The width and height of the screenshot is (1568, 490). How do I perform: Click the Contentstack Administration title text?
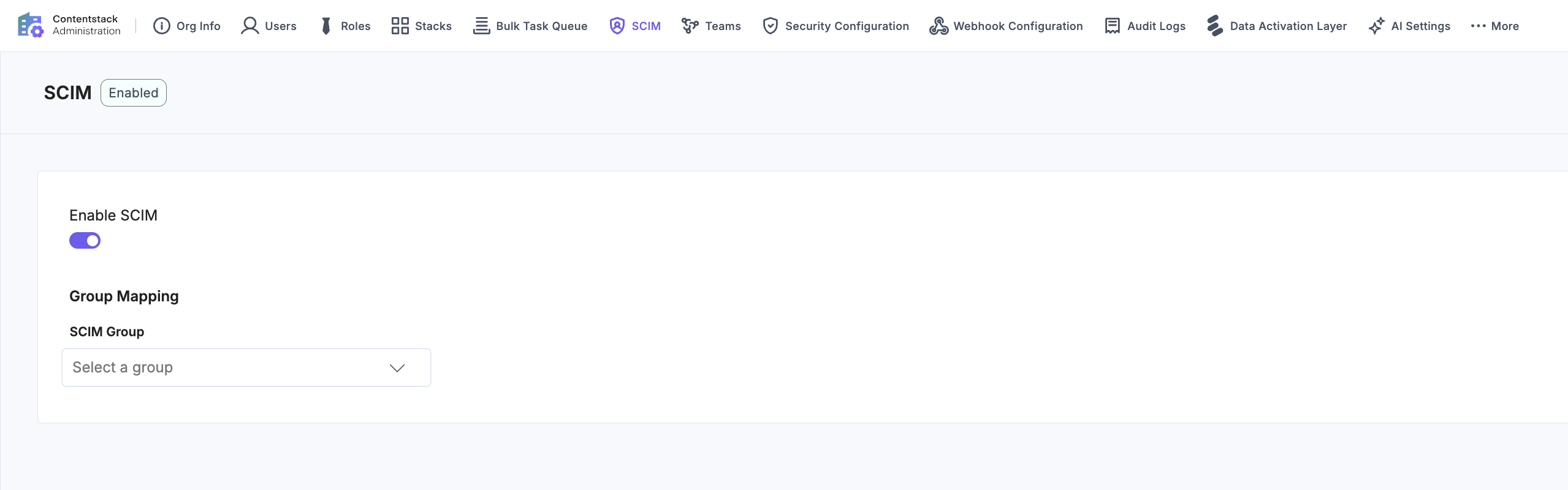(x=86, y=25)
